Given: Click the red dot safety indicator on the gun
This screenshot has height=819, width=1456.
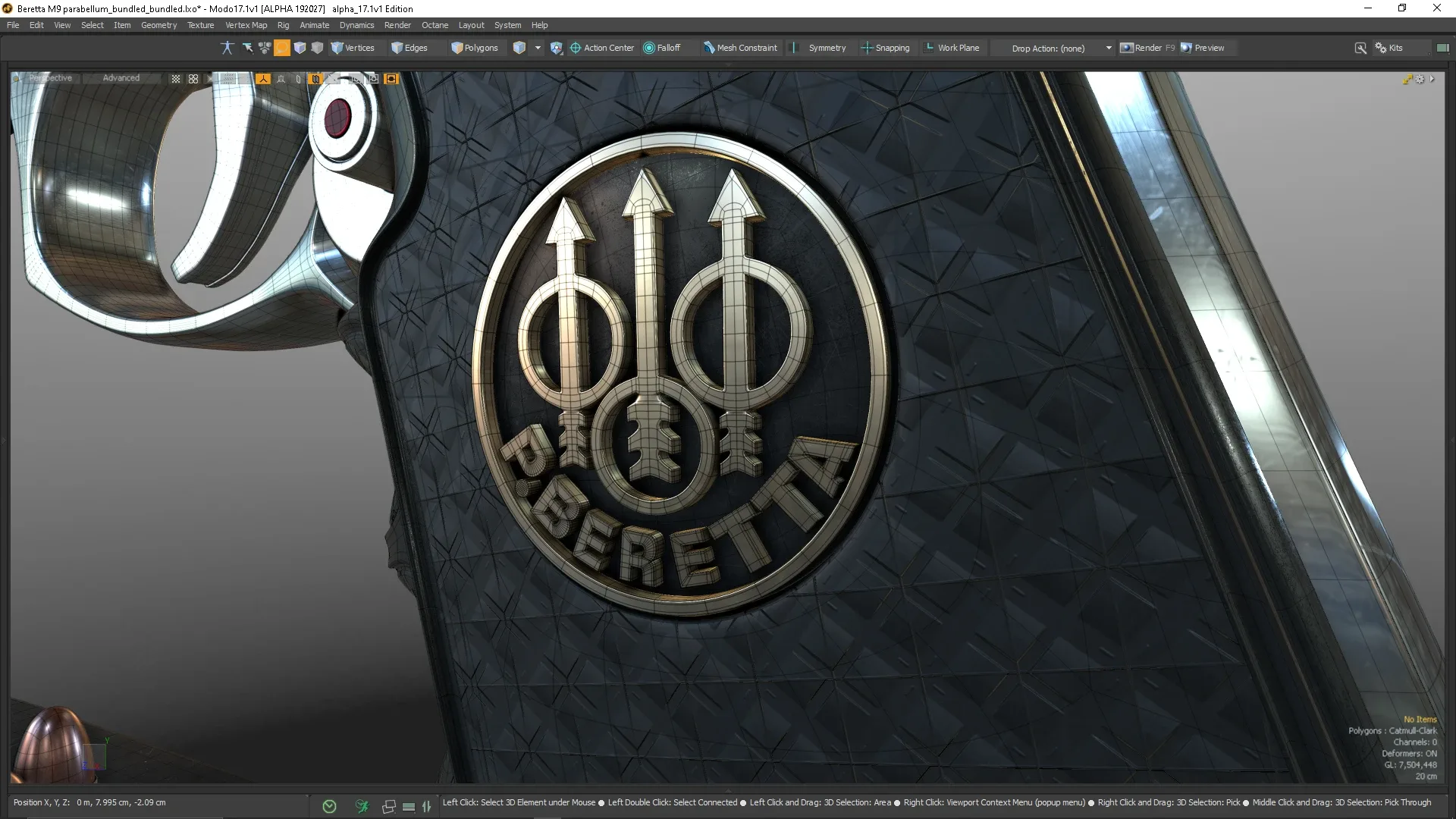Looking at the screenshot, I should tap(337, 118).
